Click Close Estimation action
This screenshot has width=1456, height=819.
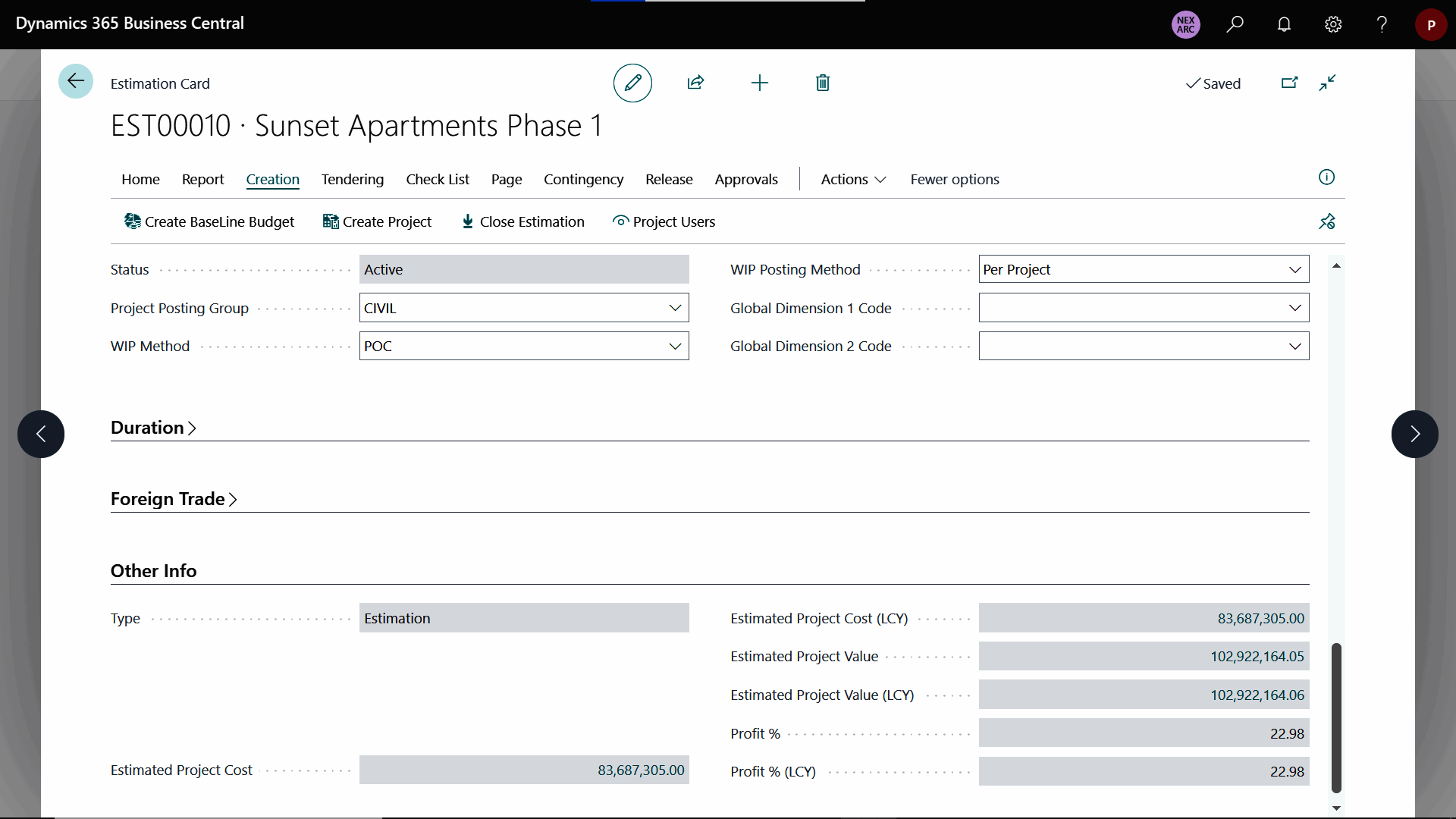pyautogui.click(x=523, y=221)
